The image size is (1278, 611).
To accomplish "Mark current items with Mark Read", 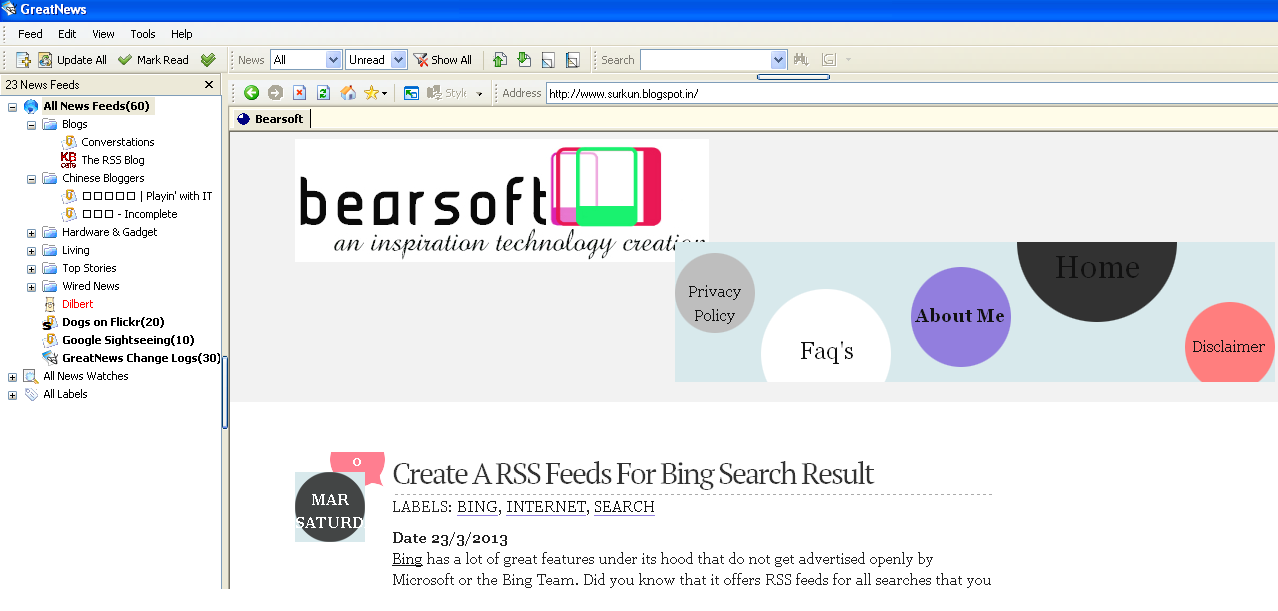I will (x=153, y=60).
